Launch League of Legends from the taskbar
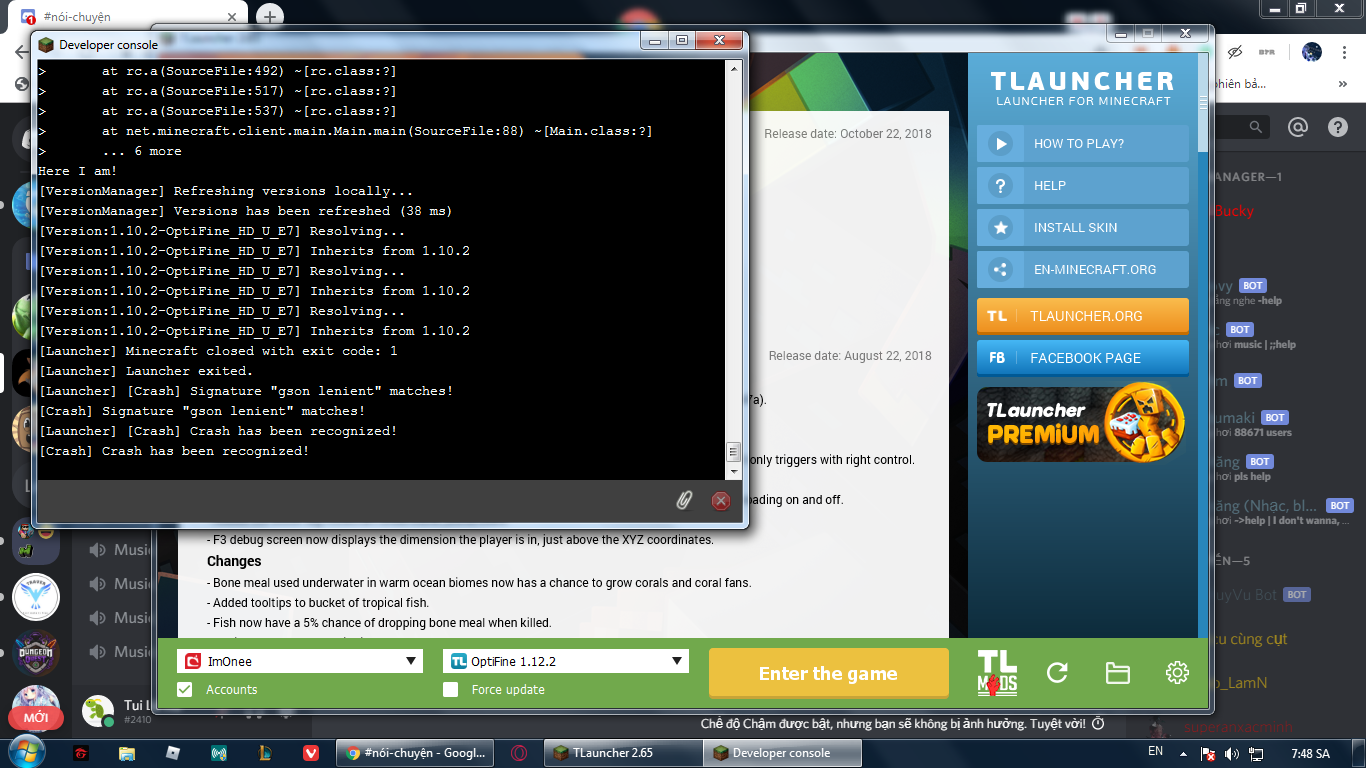1366x768 pixels. [x=265, y=753]
